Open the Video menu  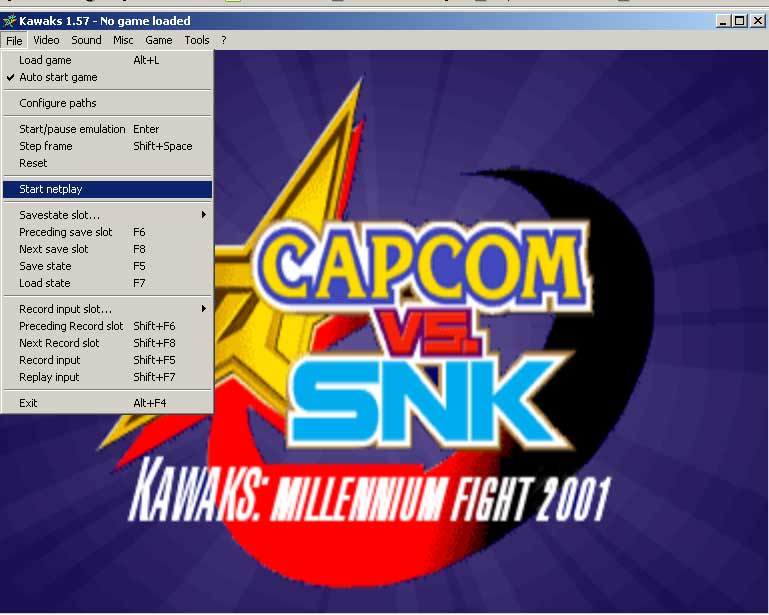point(46,40)
